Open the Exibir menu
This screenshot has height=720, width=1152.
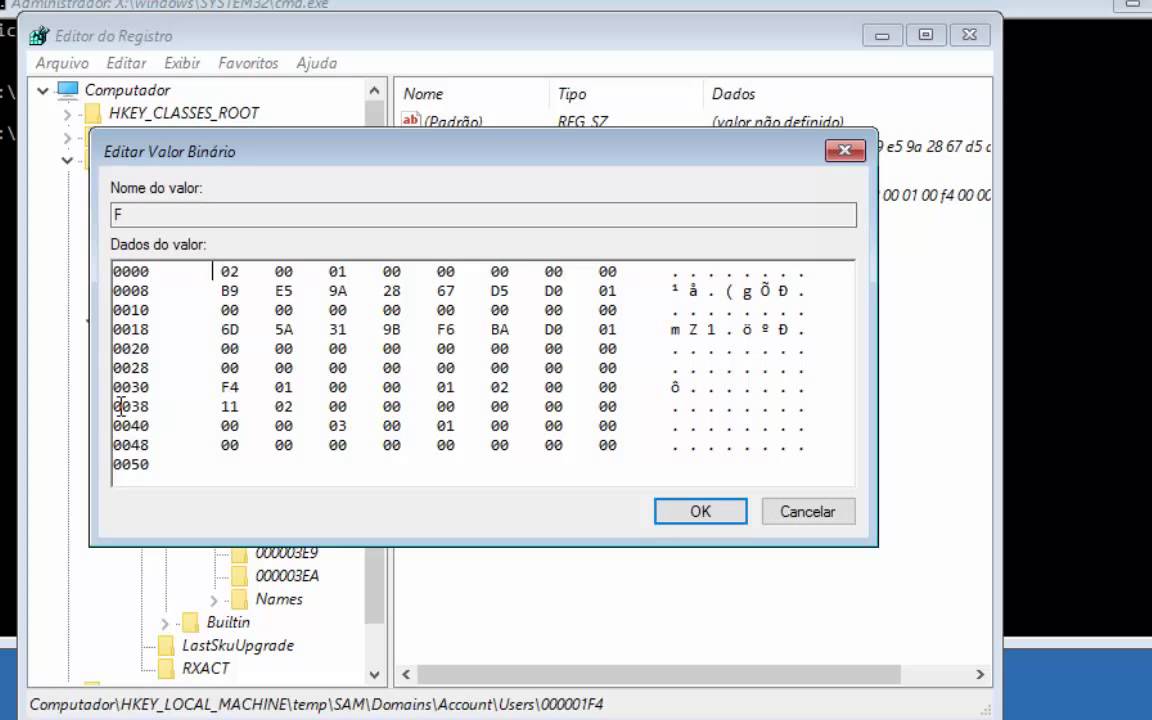182,63
